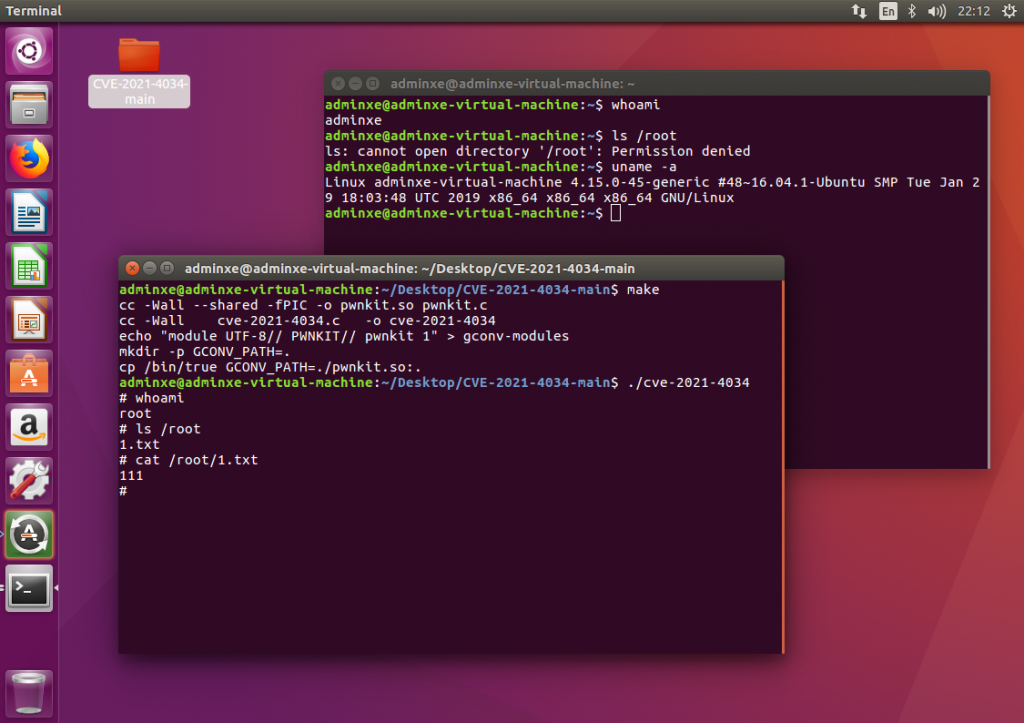The width and height of the screenshot is (1024, 723).
Task: Click the './cve-2021-4034' command text
Action: (x=688, y=383)
